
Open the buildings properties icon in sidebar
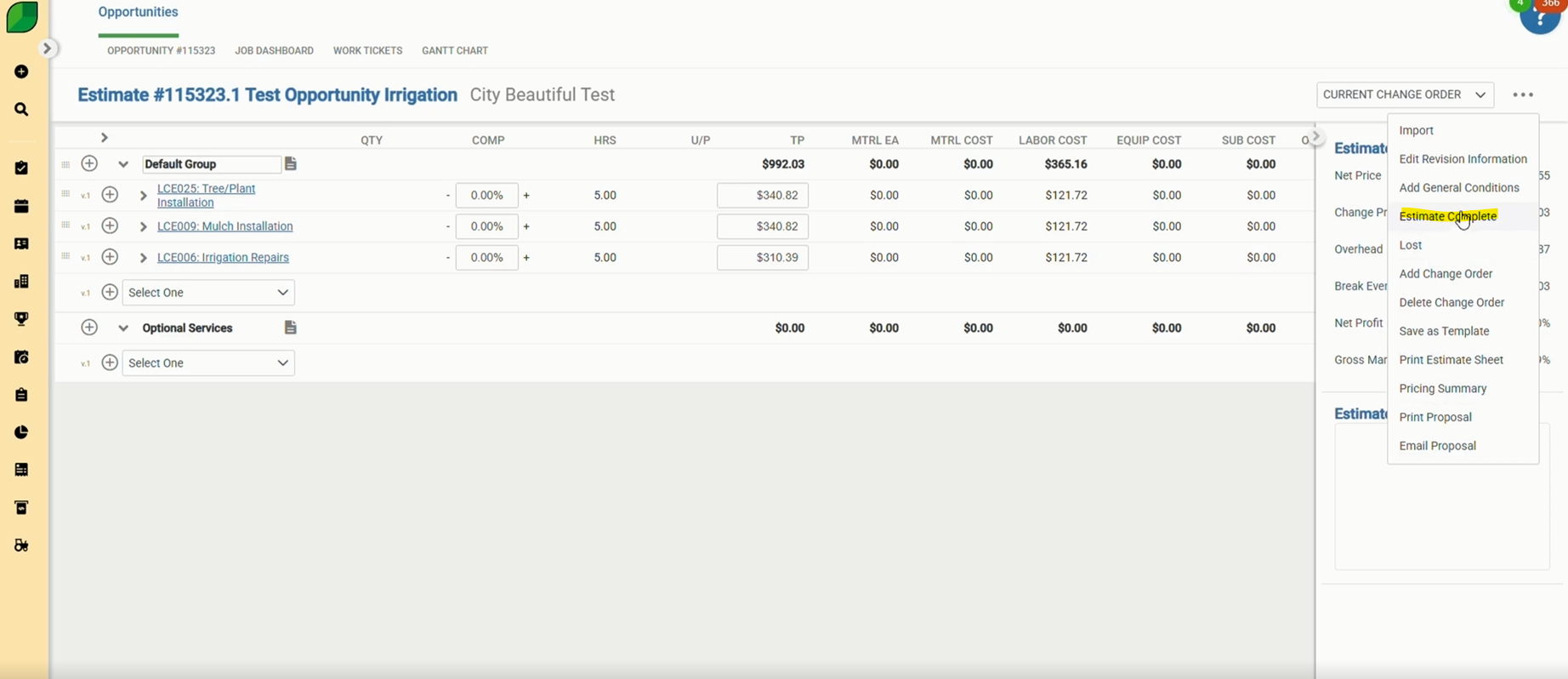(x=21, y=282)
